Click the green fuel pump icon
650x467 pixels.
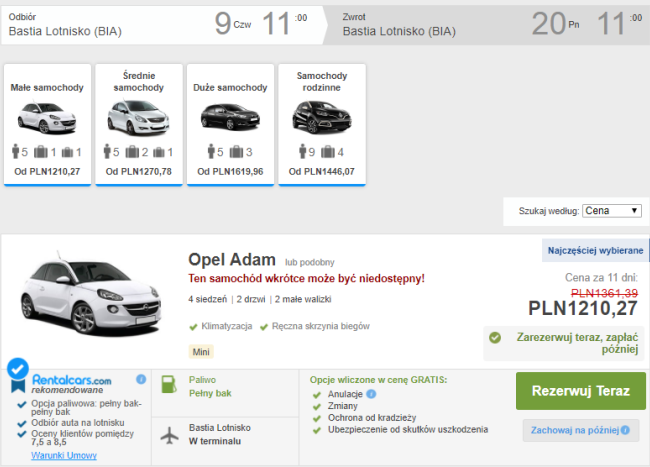tap(169, 384)
